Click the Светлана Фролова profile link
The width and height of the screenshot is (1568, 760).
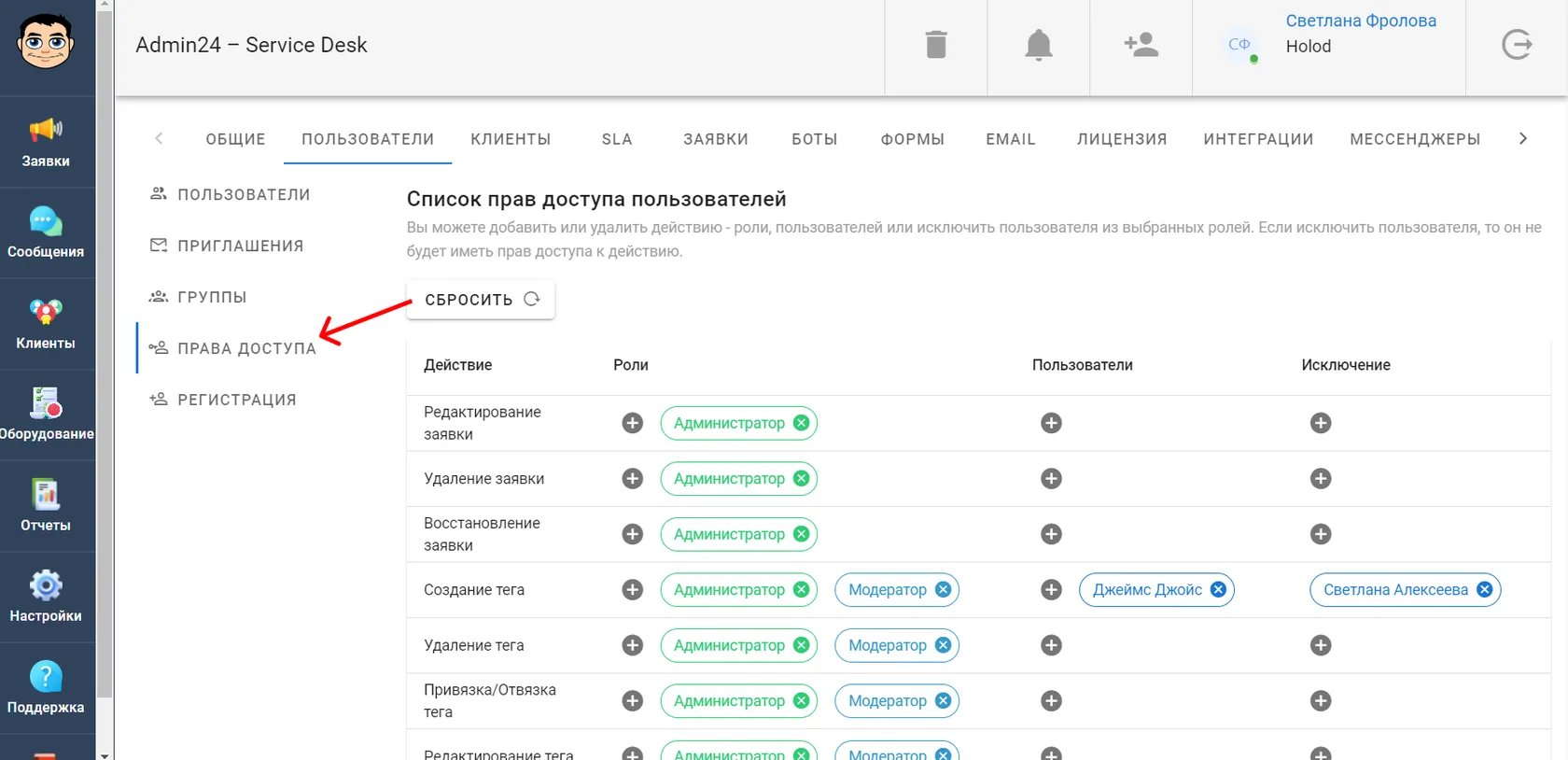1361,21
